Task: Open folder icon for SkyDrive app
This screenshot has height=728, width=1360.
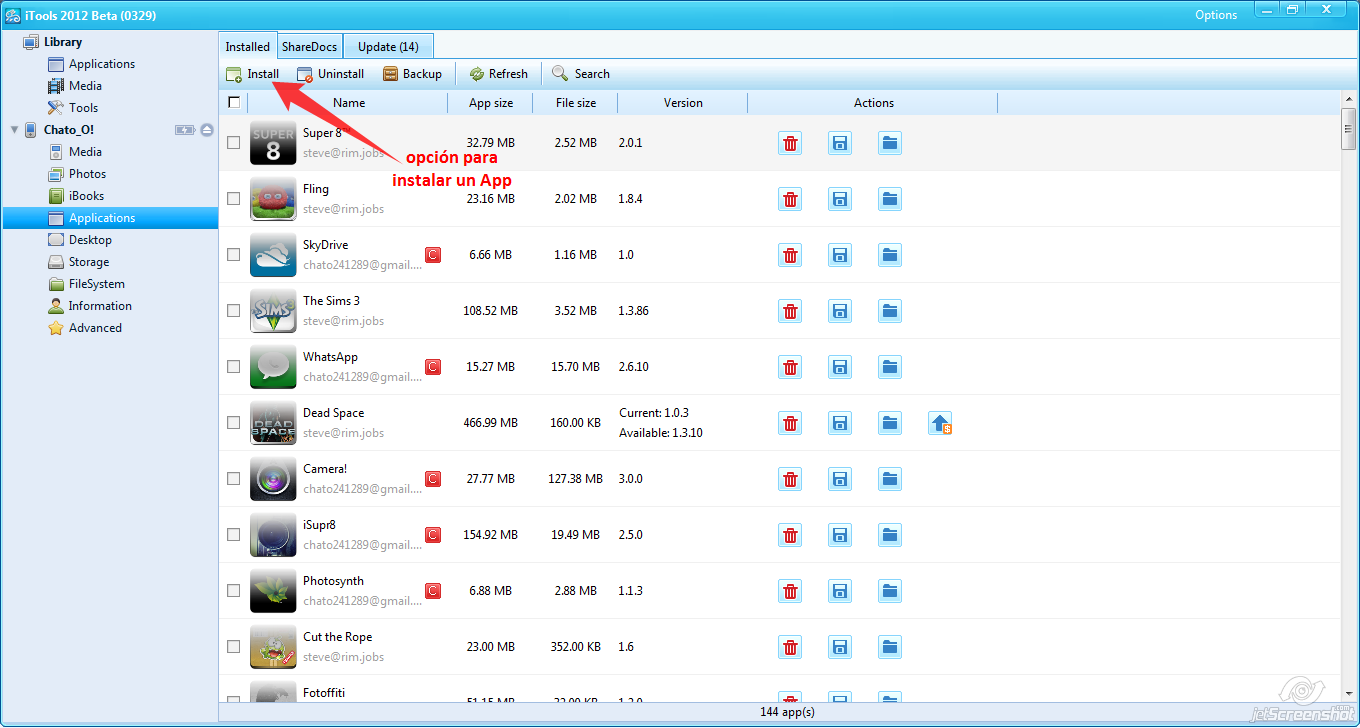Action: [890, 255]
